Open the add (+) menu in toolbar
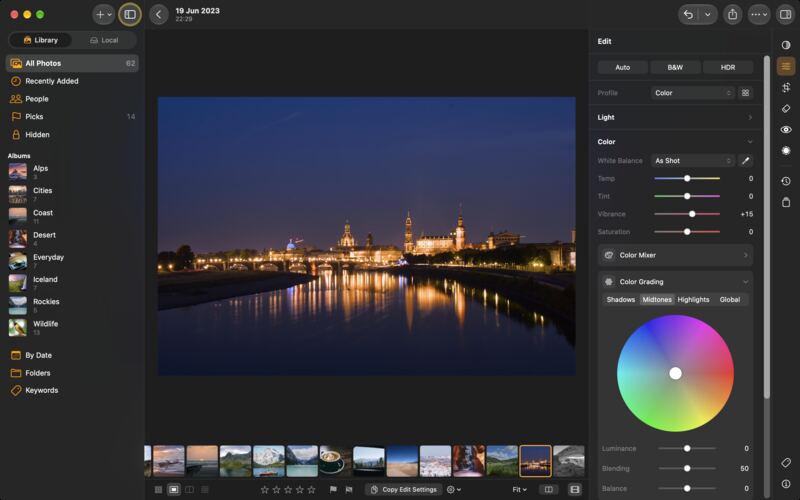The width and height of the screenshot is (800, 500). pyautogui.click(x=104, y=14)
